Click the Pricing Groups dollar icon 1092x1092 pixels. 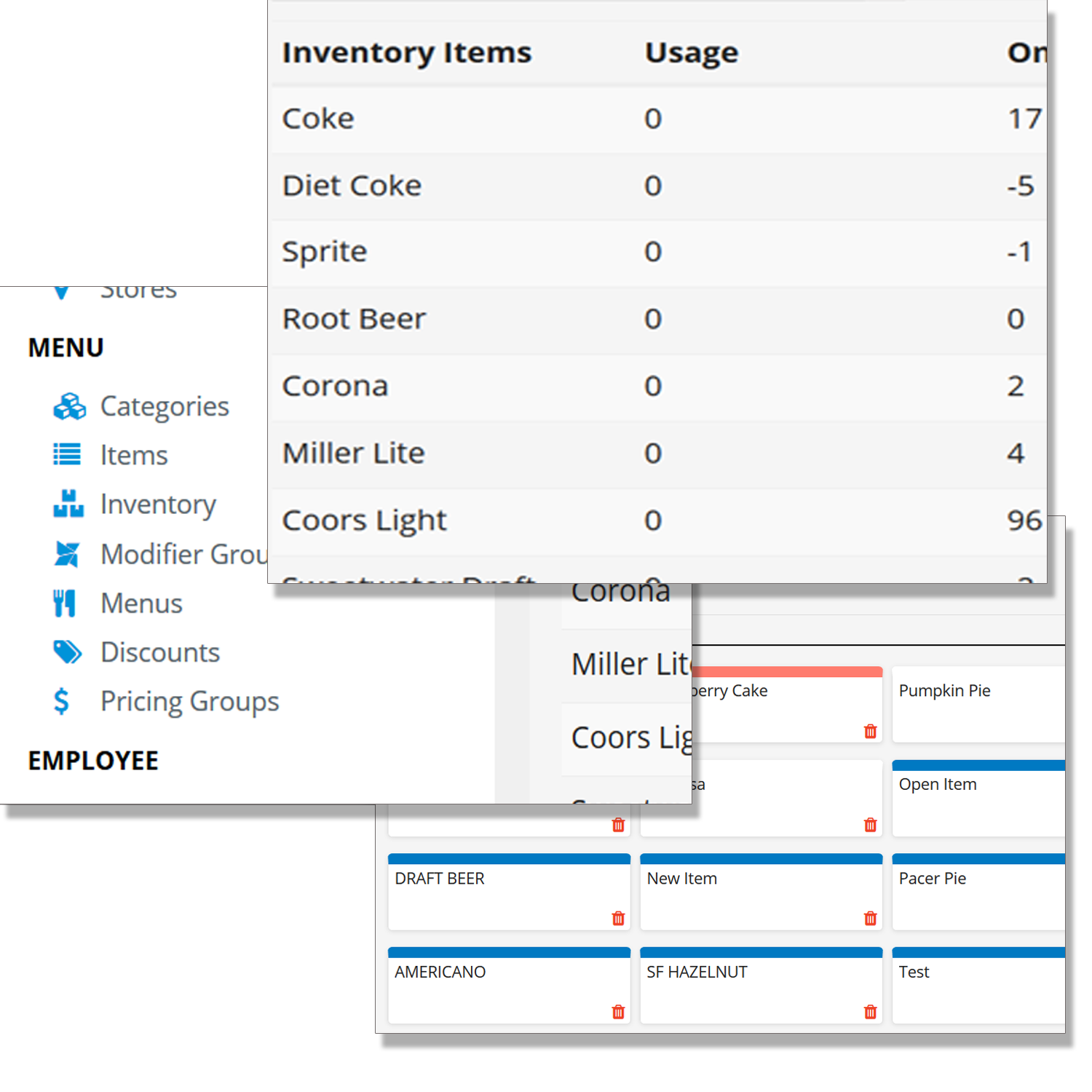click(x=62, y=701)
